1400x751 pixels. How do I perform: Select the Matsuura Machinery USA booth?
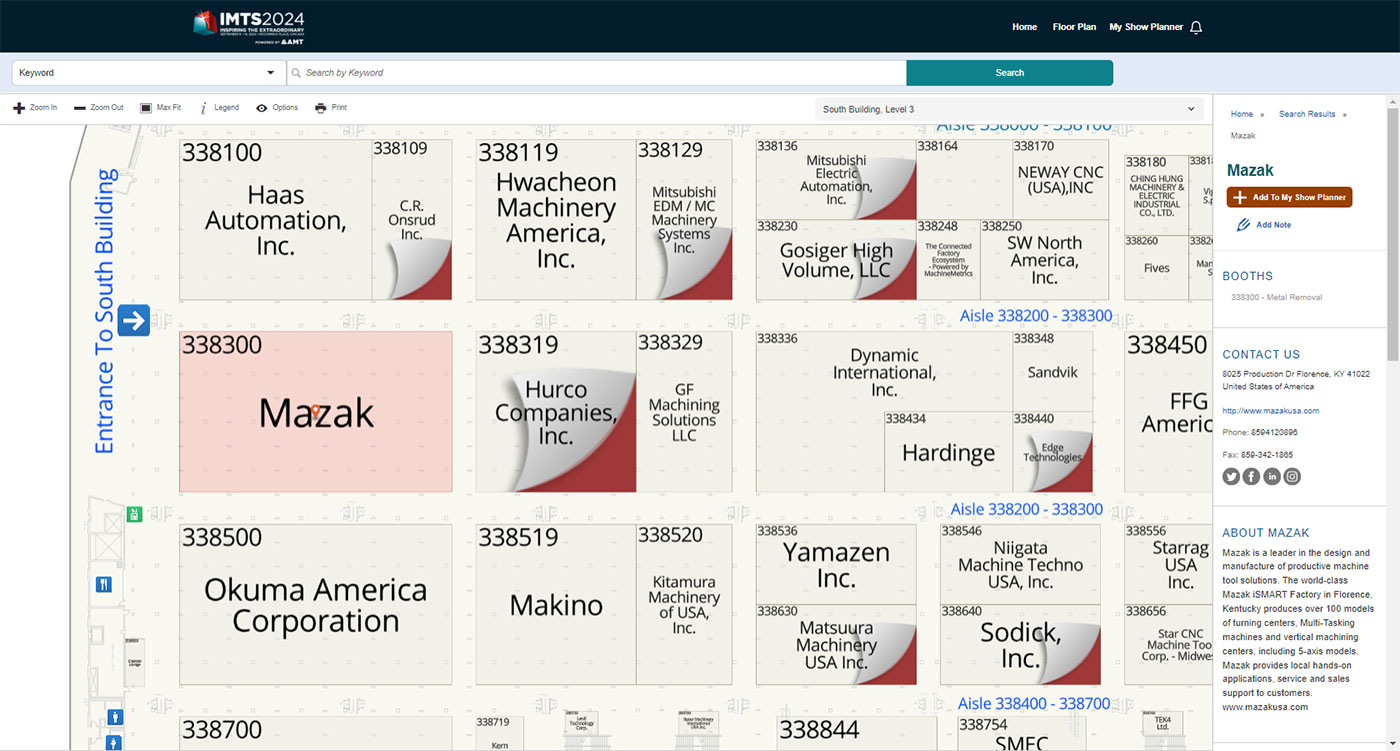836,645
